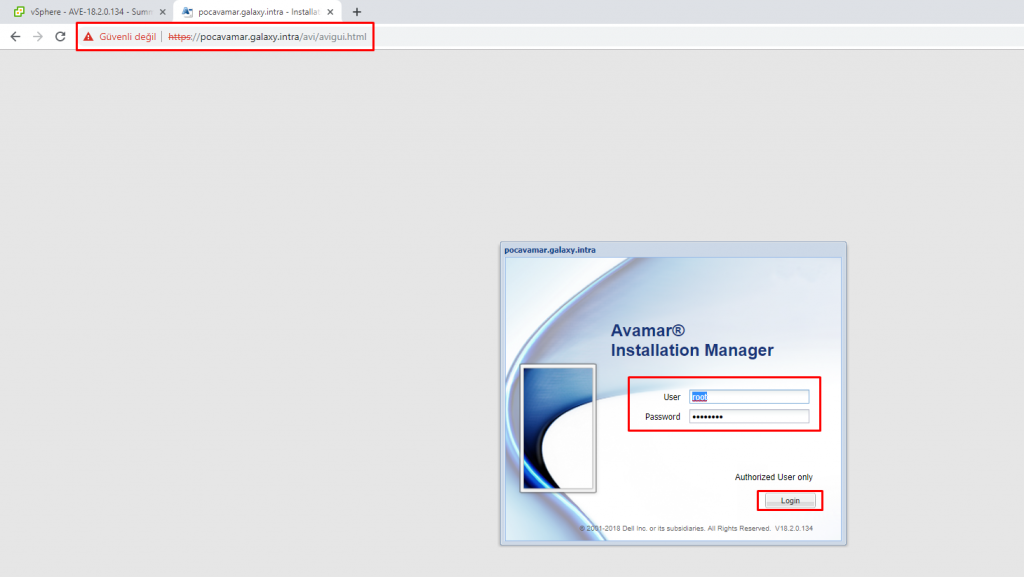Click the Login button
This screenshot has height=577, width=1024.
pyautogui.click(x=790, y=501)
